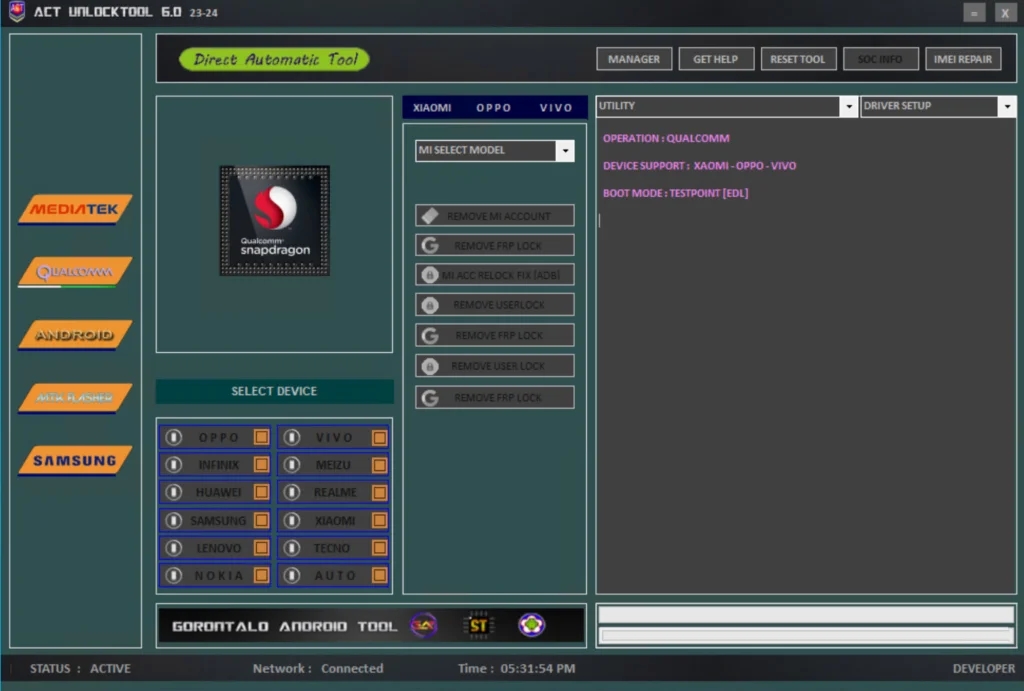
Task: Click the Direct Automatic Tool green badge
Action: [274, 59]
